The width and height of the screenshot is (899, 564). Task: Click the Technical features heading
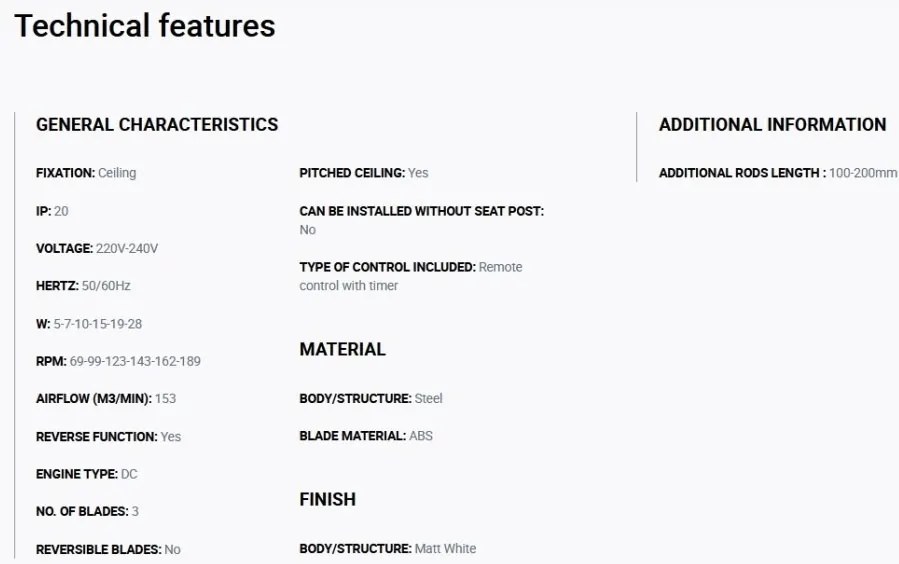pos(144,26)
